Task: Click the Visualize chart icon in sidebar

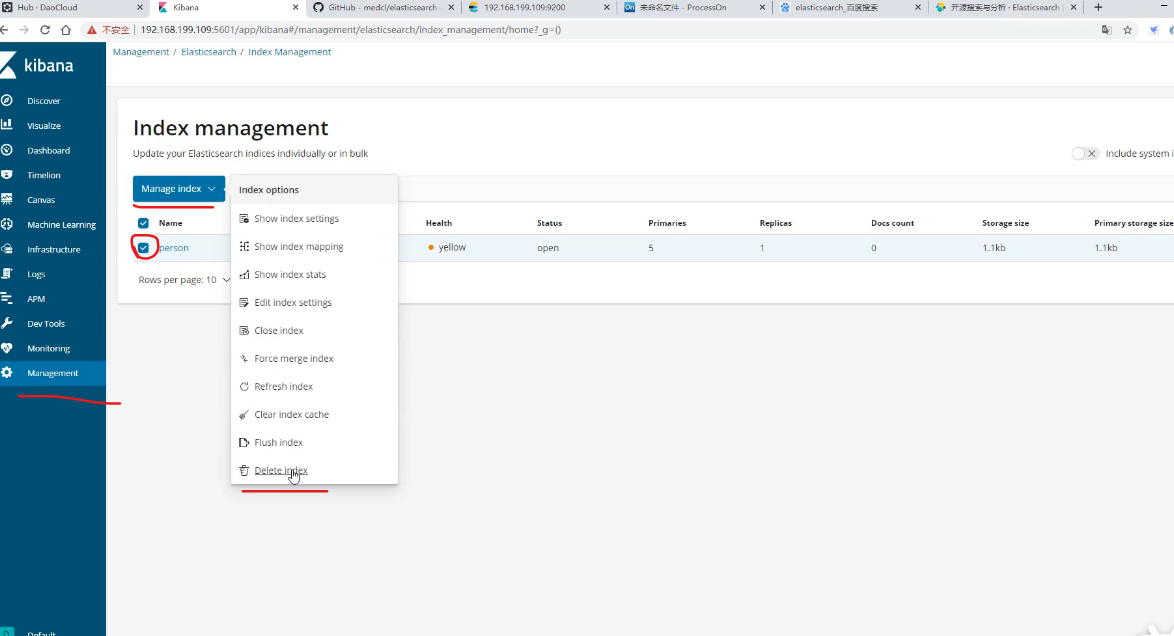Action: (7, 126)
